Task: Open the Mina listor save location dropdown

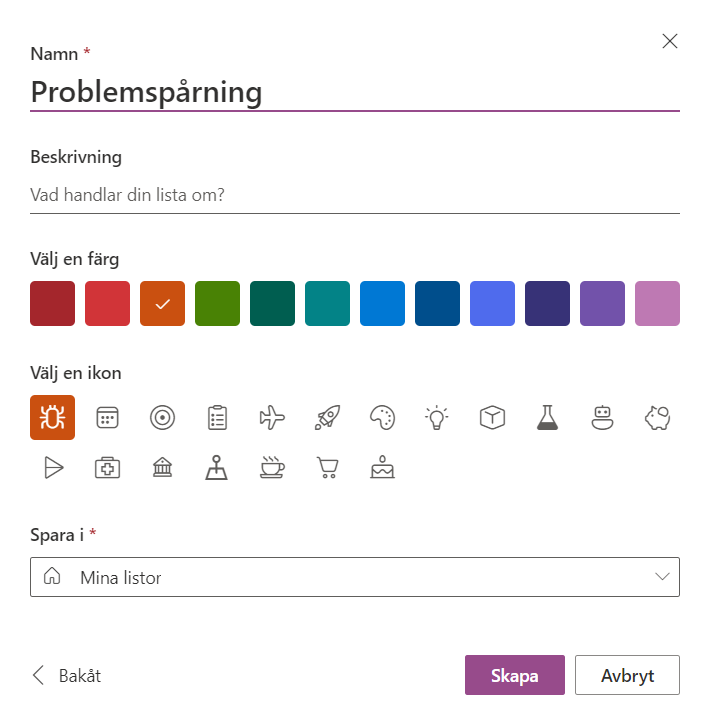Action: click(355, 577)
